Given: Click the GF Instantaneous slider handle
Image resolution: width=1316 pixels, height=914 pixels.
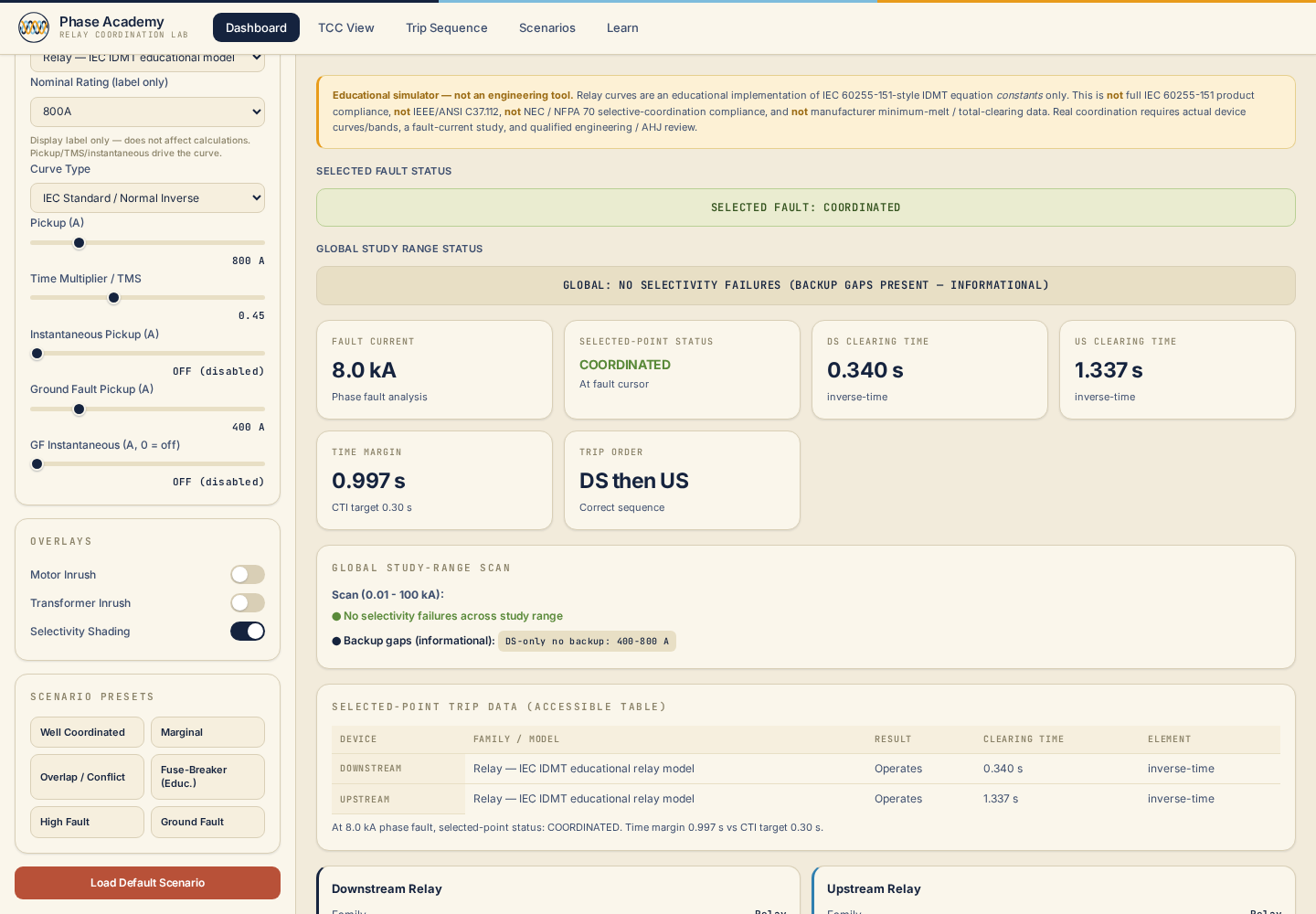Looking at the screenshot, I should (x=37, y=464).
